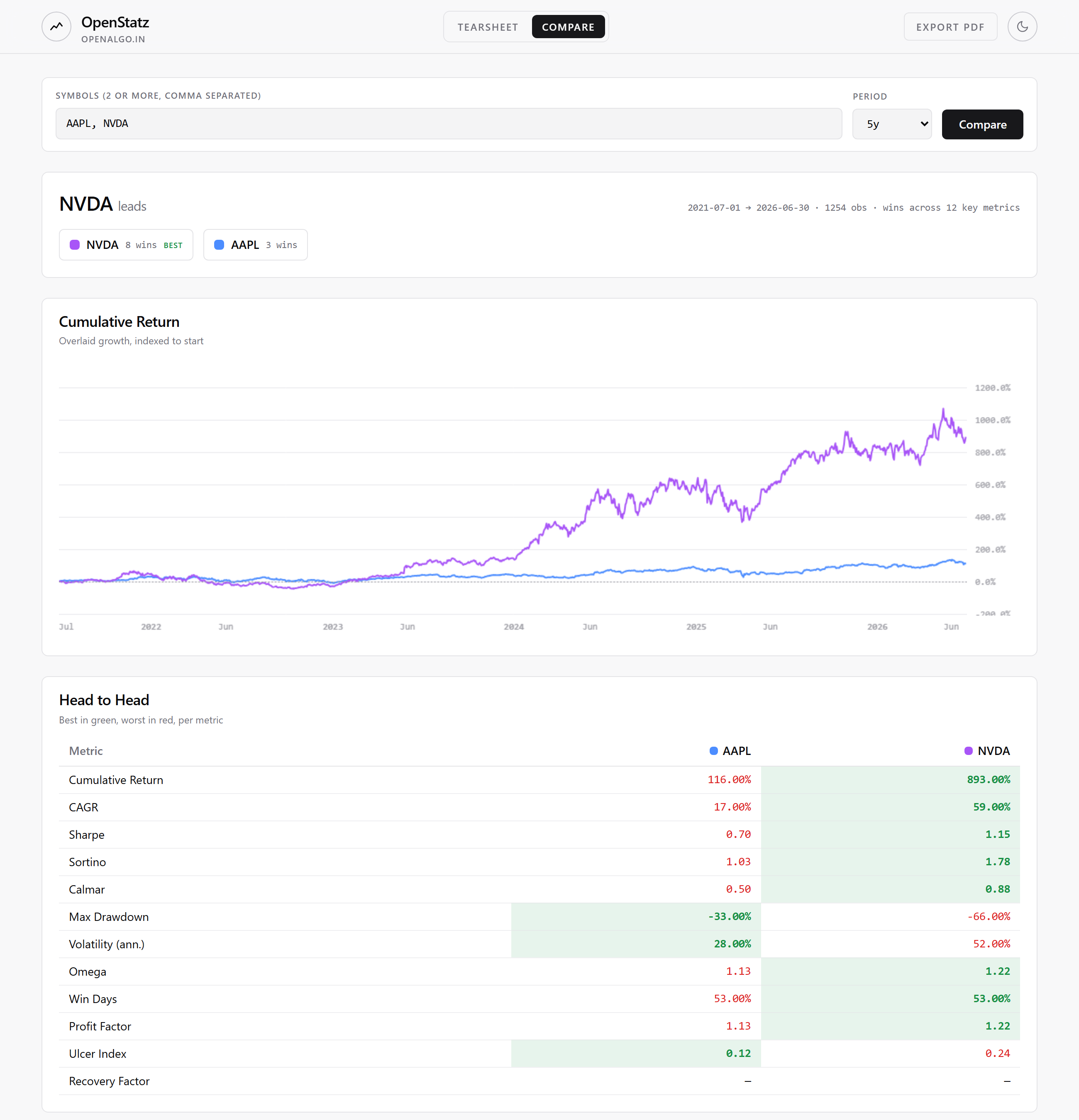
Task: Click the Metric column header
Action: [x=86, y=751]
